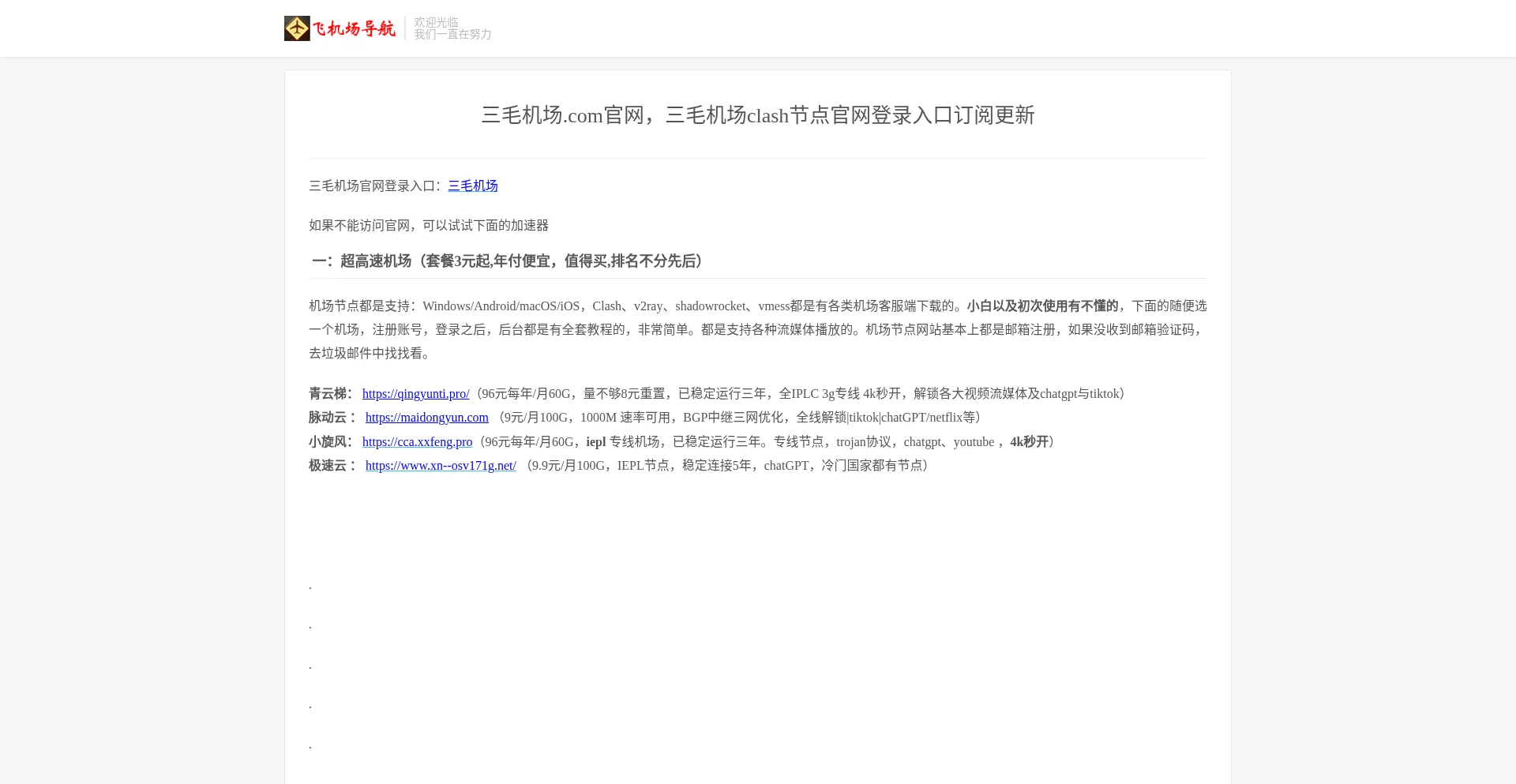Visit the qingyunti.pro link
1516x784 pixels.
click(416, 393)
